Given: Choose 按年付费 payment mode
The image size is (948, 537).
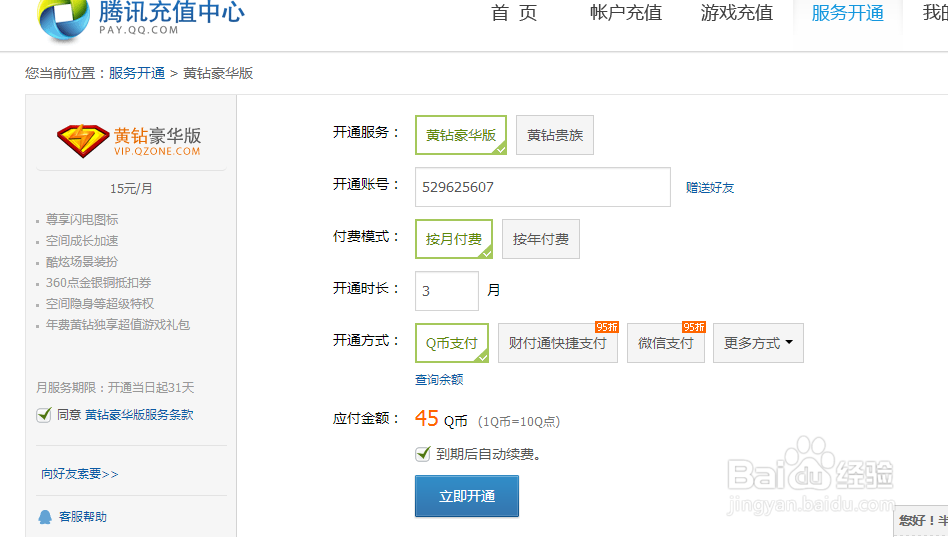Looking at the screenshot, I should click(x=541, y=239).
